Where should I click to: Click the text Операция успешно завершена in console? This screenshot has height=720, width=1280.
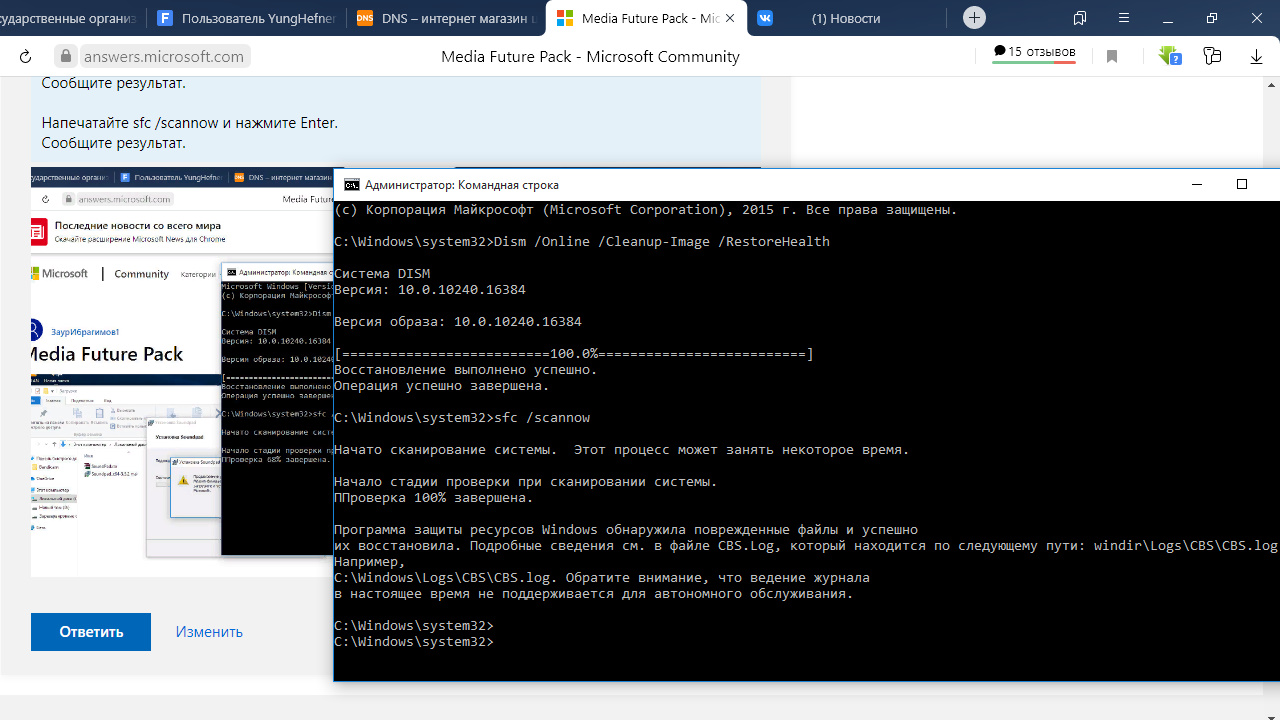[442, 386]
